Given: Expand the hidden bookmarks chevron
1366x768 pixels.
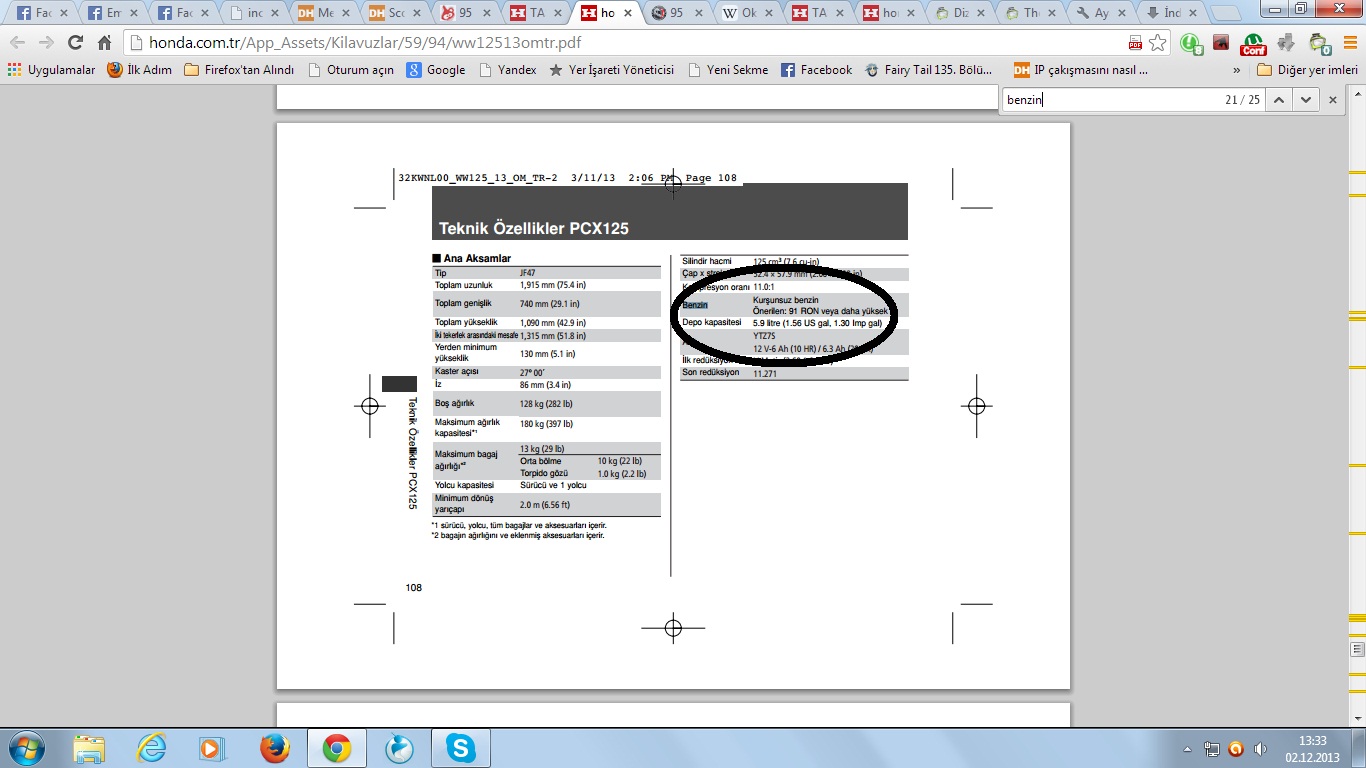Looking at the screenshot, I should [1237, 70].
